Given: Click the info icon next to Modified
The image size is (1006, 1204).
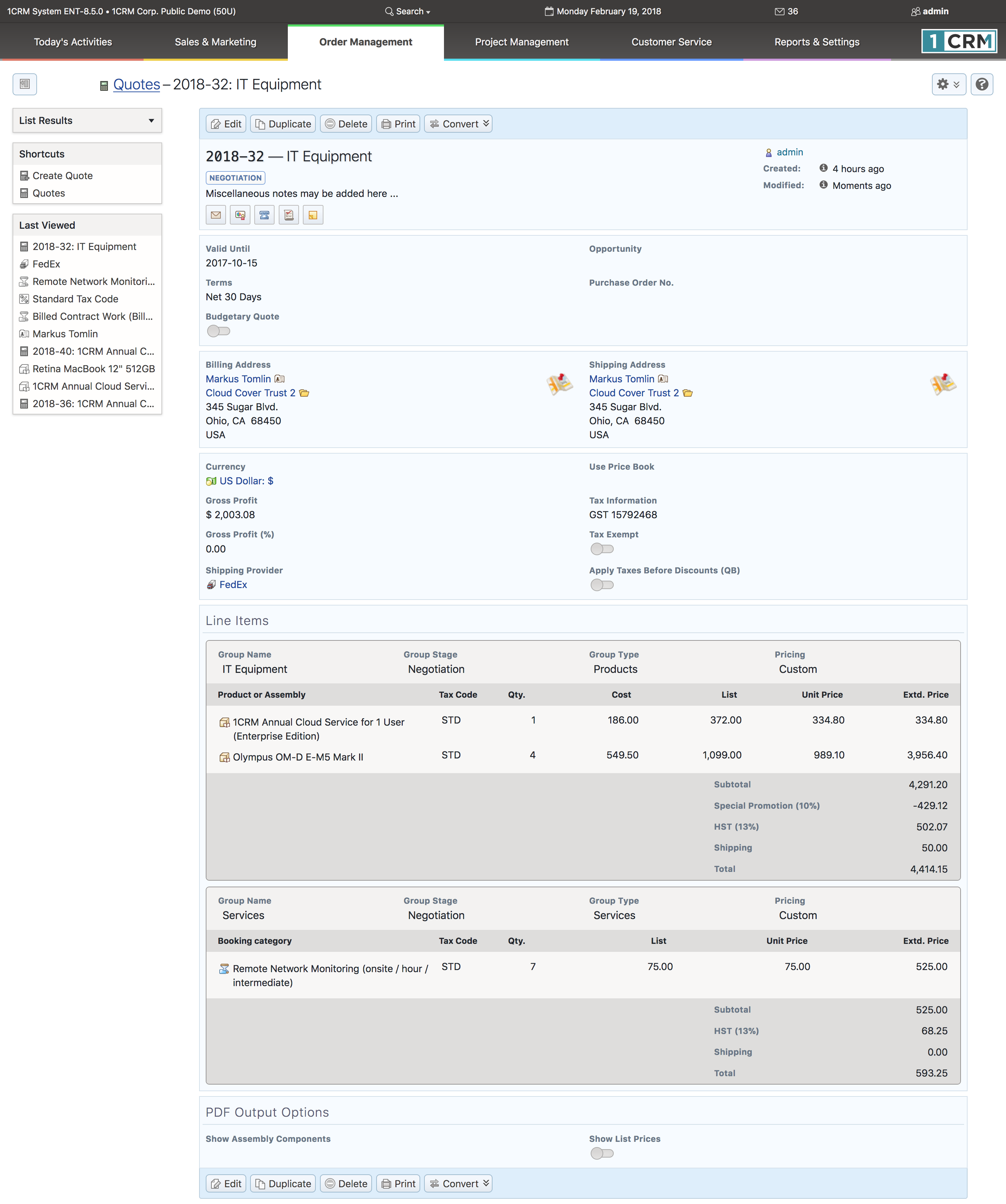Looking at the screenshot, I should point(824,185).
